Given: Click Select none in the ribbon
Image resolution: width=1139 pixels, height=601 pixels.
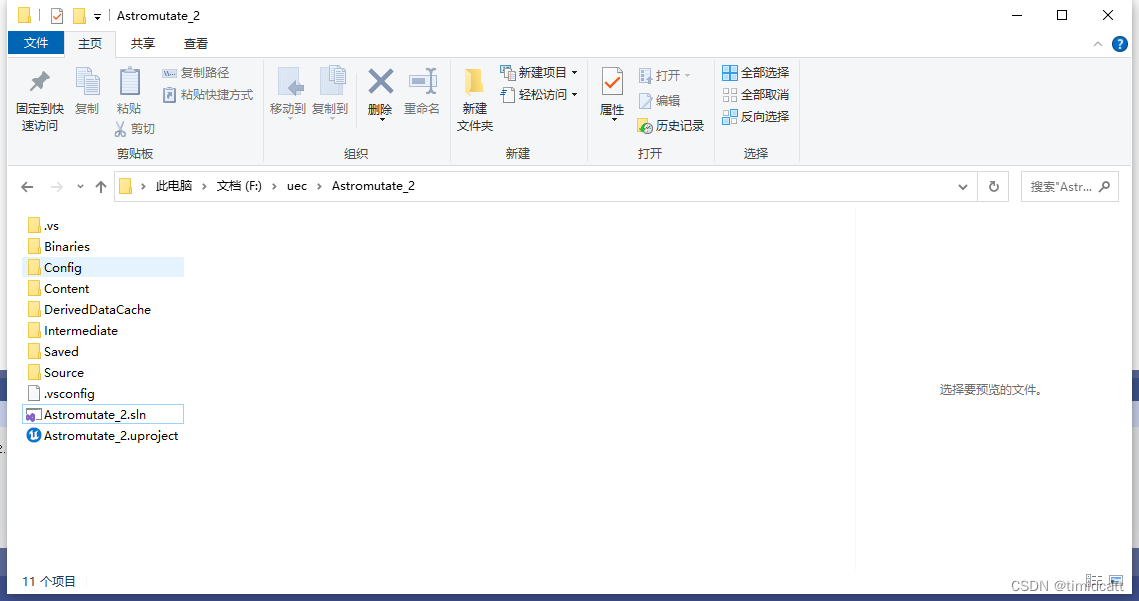Looking at the screenshot, I should click(755, 94).
